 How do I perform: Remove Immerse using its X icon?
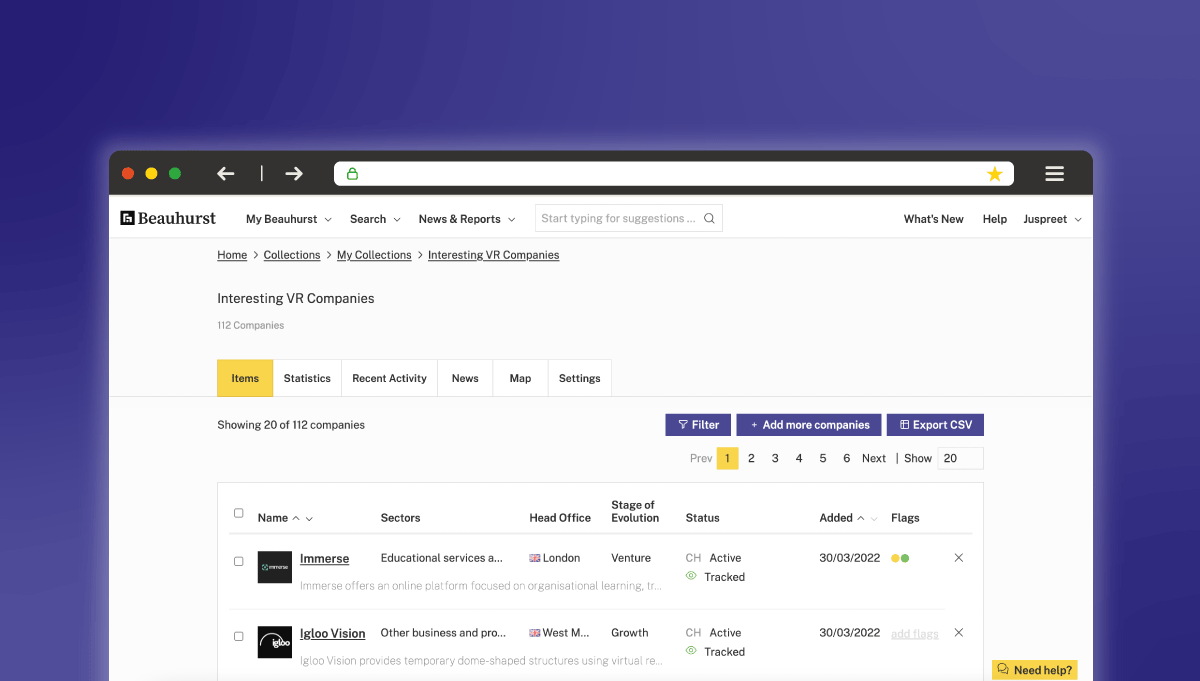click(x=958, y=558)
